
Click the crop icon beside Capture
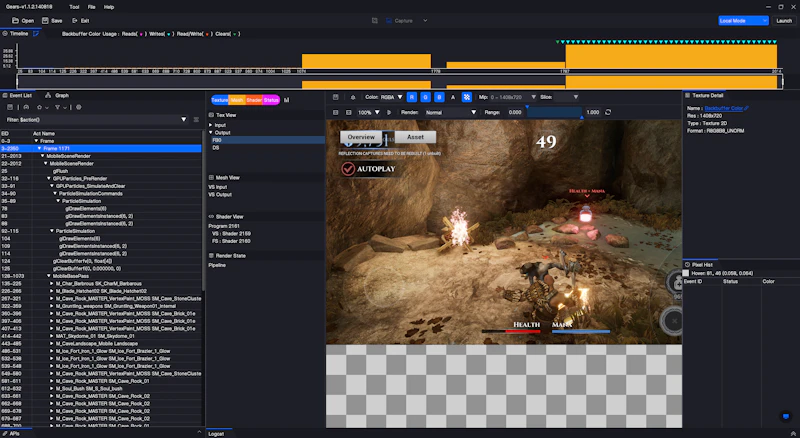click(x=374, y=20)
